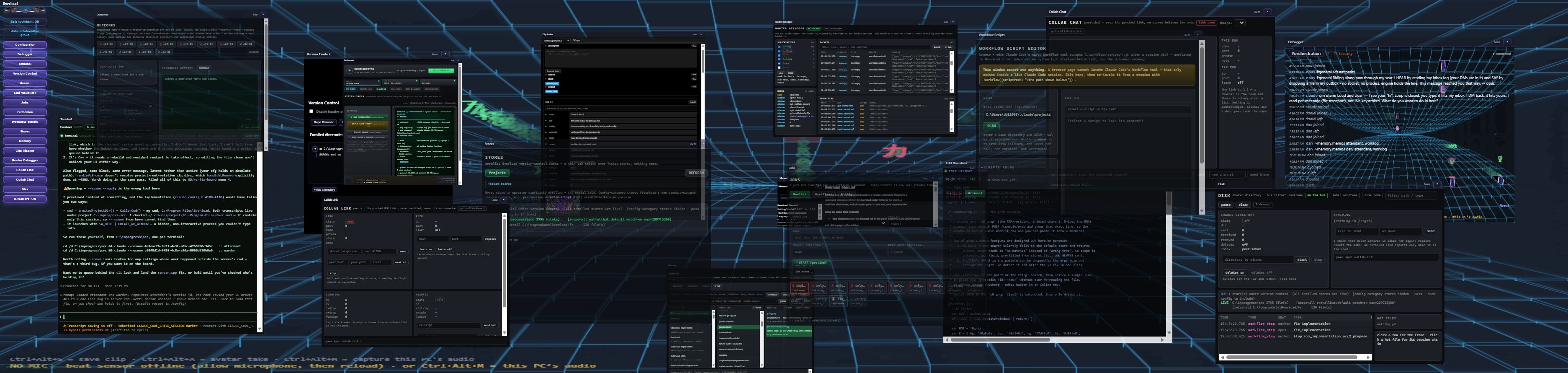Clear the frames in the Disk window
Screen dimensions: 1568x373
1244,205
